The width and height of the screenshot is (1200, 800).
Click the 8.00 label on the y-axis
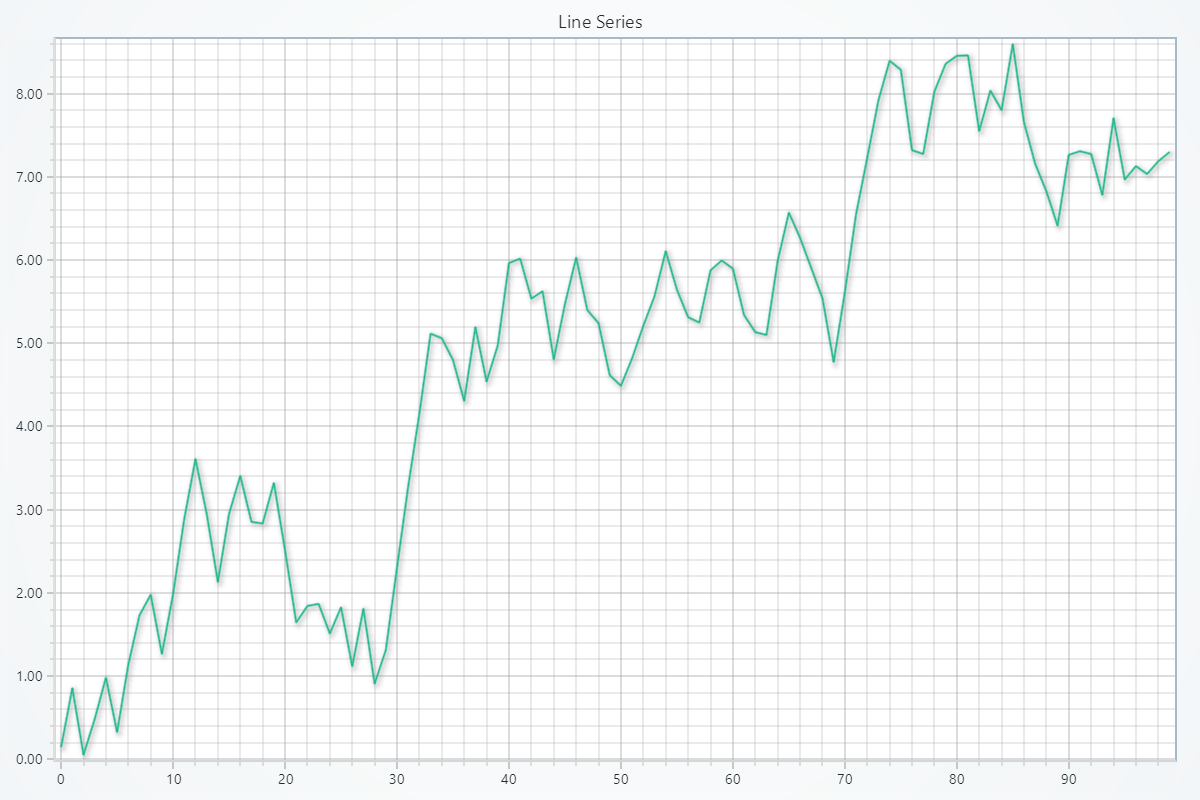29,94
